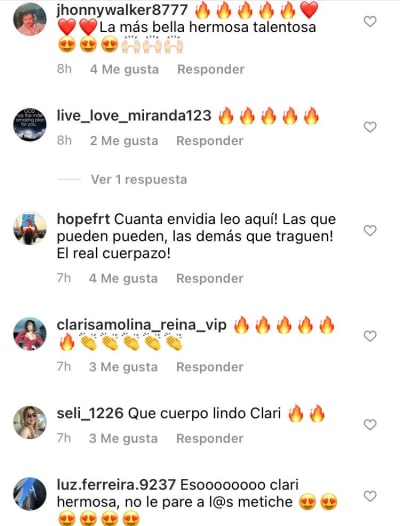This screenshot has width=400, height=526.
Task: Like hopefrt's comment using heart icon
Action: pyautogui.click(x=370, y=230)
